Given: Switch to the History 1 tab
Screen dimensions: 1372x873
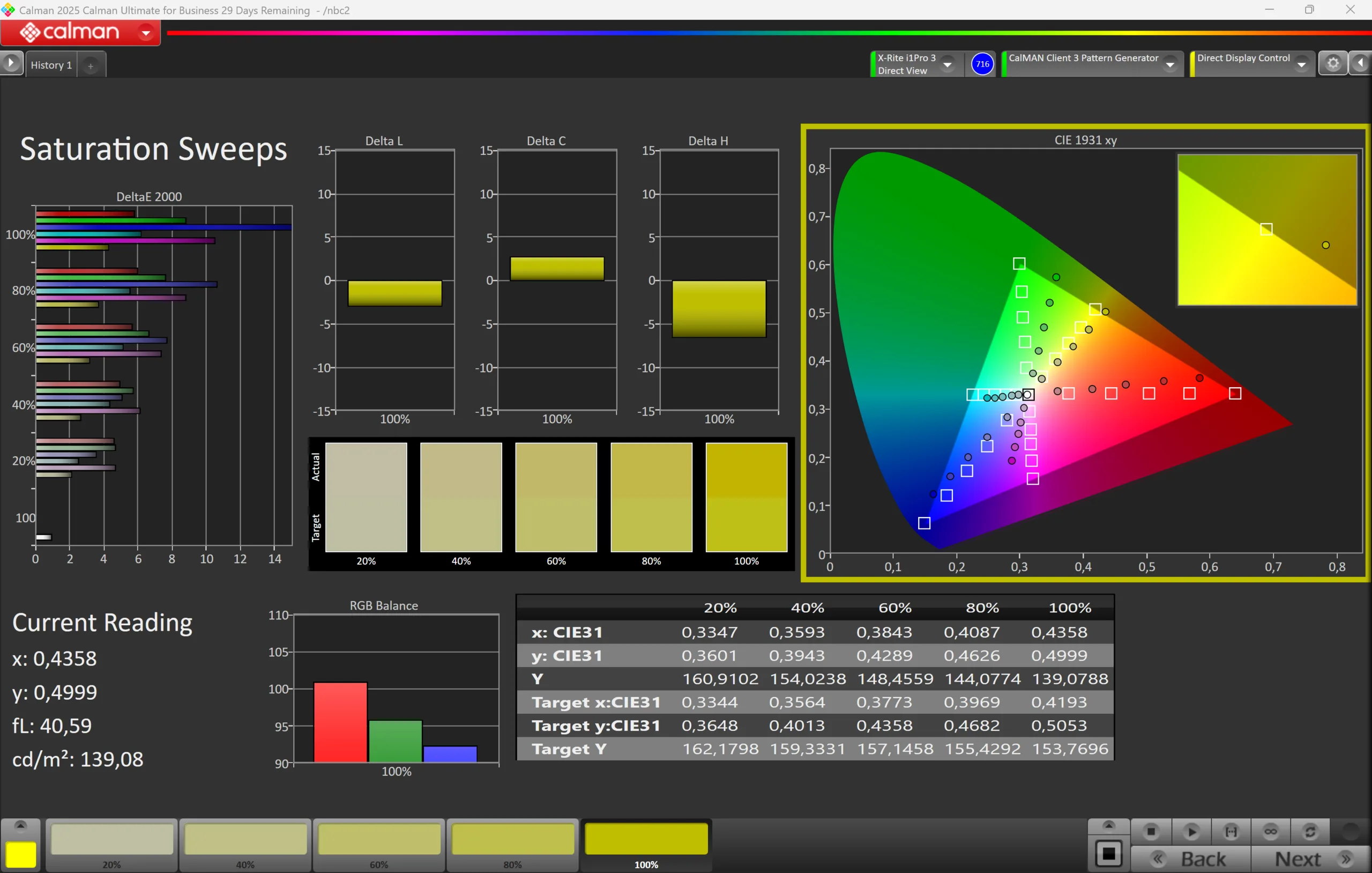Looking at the screenshot, I should point(51,65).
